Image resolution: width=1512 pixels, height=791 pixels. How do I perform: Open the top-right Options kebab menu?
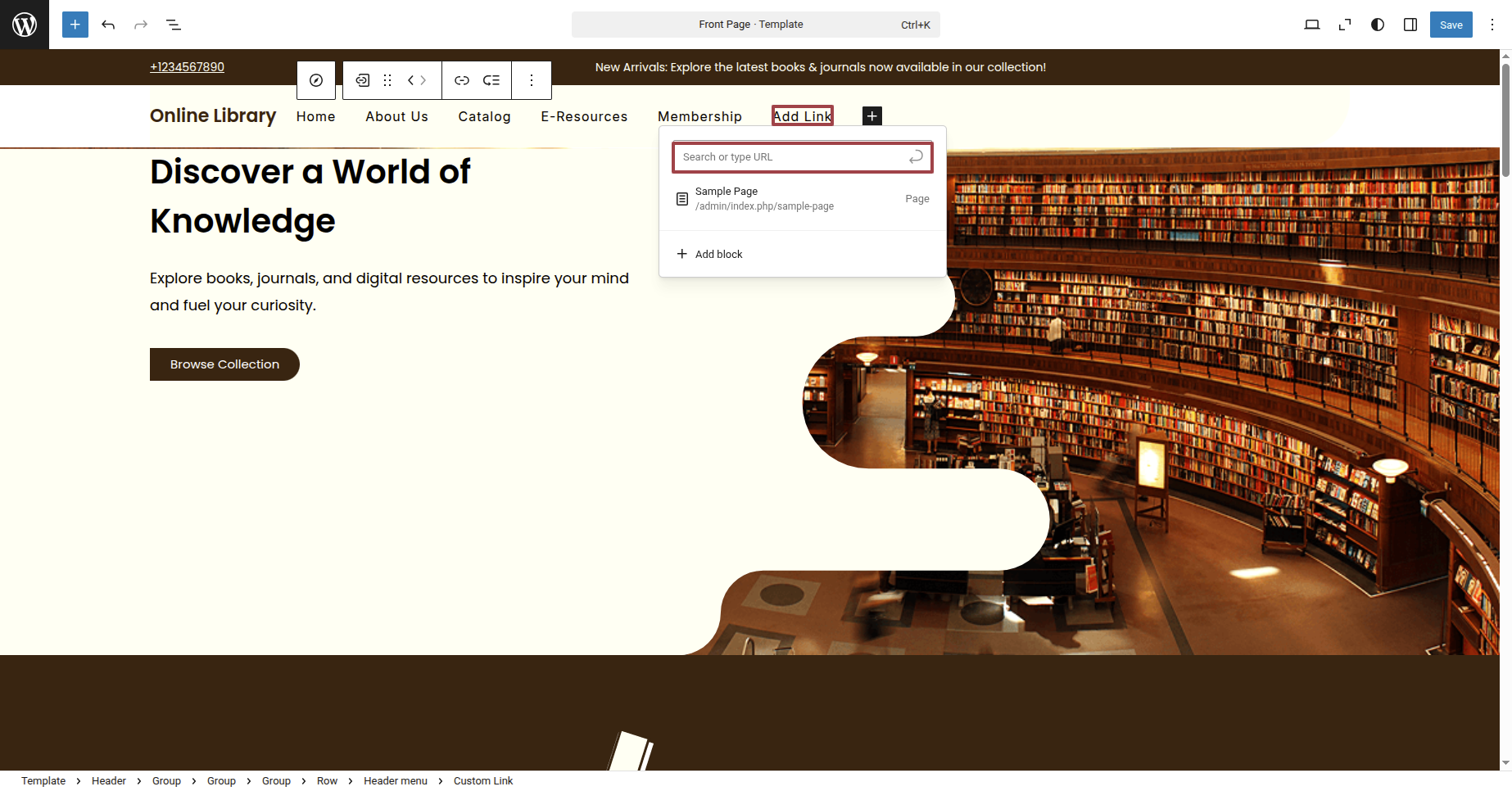click(x=1492, y=25)
